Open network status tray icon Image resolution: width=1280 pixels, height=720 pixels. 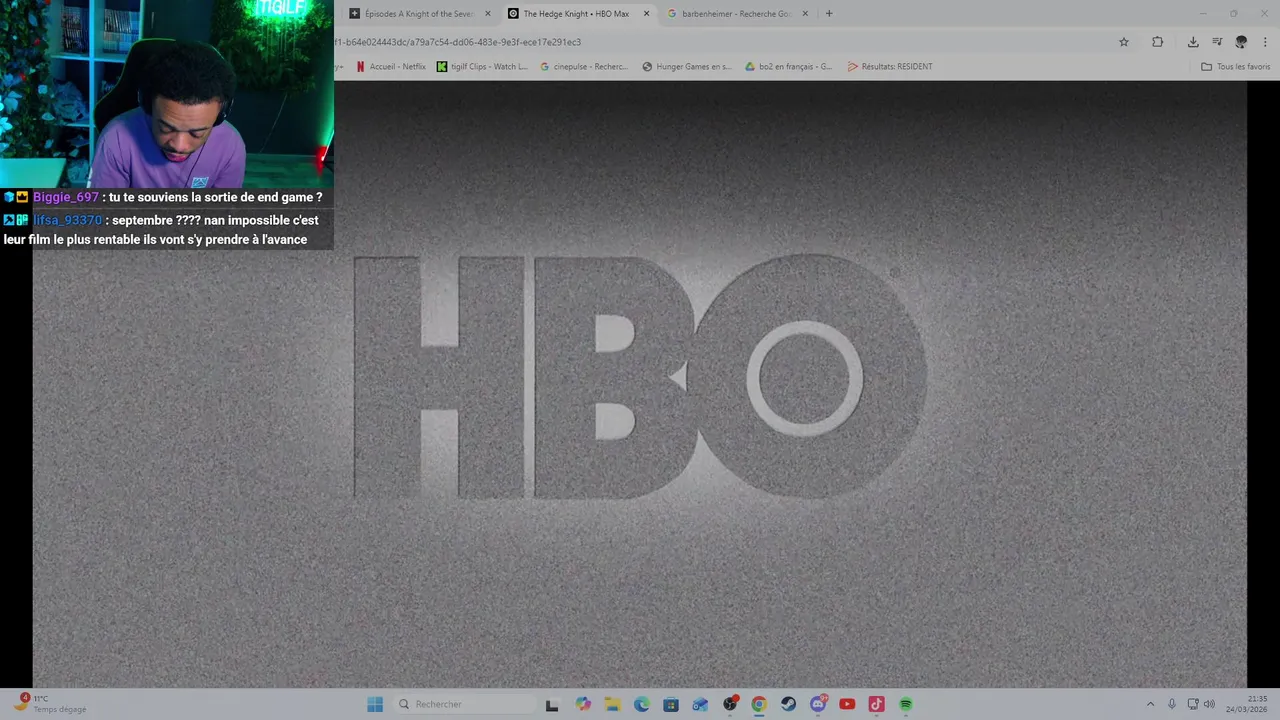pyautogui.click(x=1193, y=704)
